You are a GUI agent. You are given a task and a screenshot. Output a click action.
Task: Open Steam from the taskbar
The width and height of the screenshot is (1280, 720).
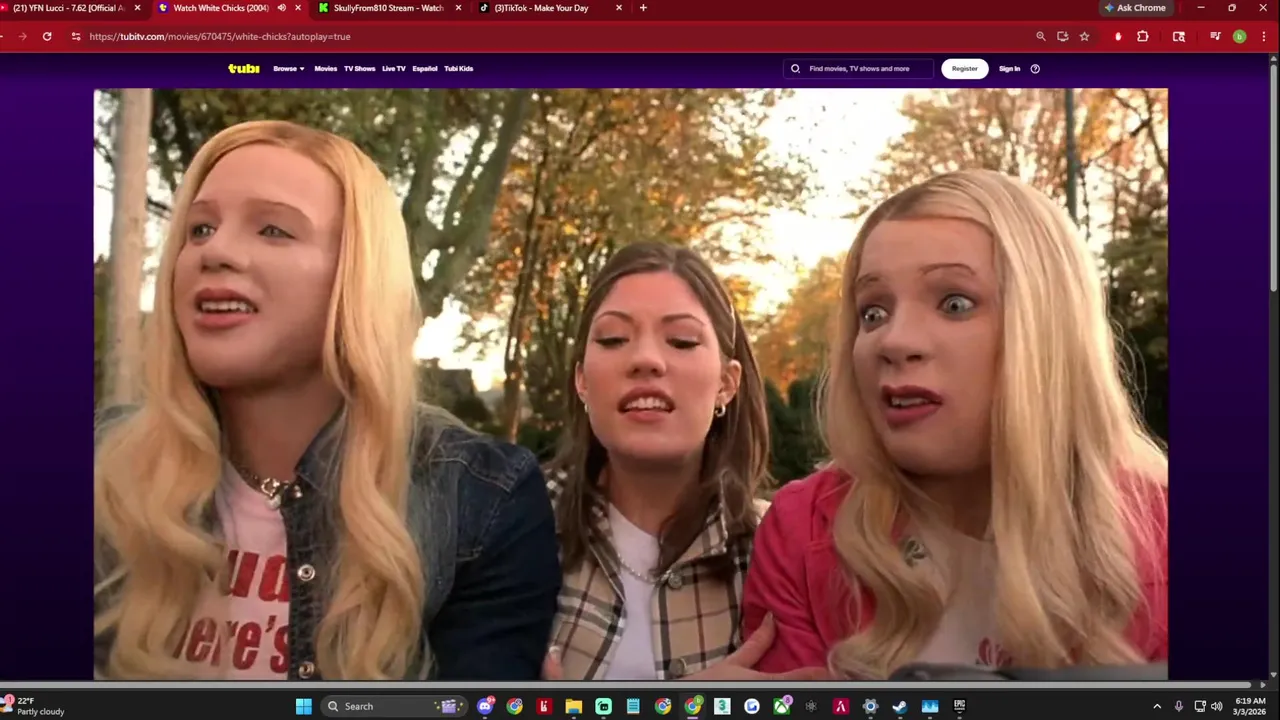(900, 706)
